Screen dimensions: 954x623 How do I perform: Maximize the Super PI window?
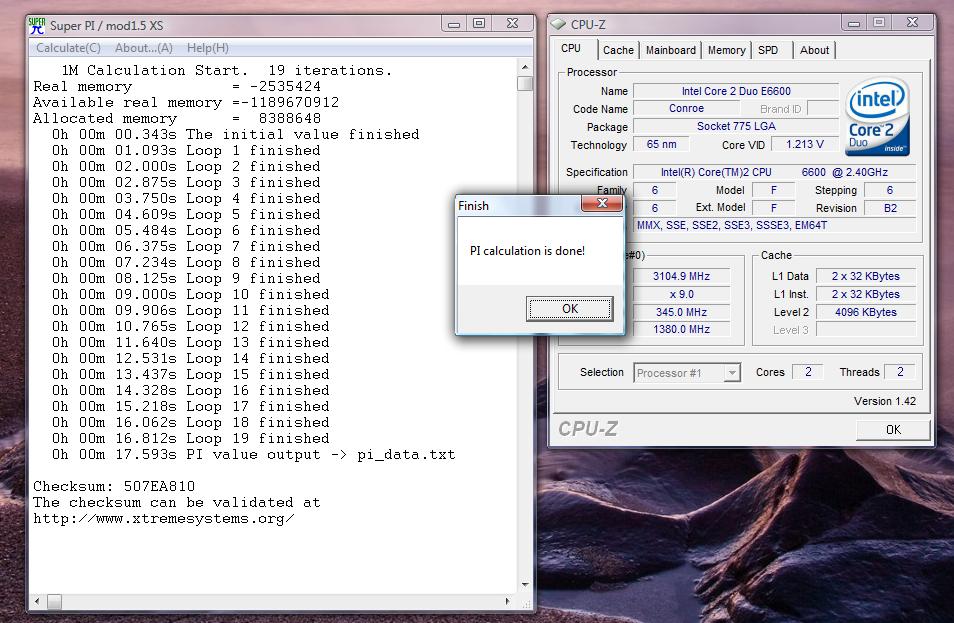pos(479,24)
